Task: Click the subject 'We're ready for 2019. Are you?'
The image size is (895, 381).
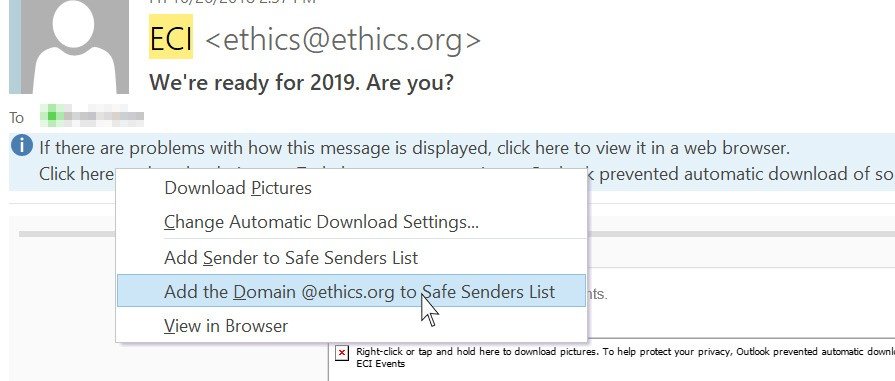Action: (x=301, y=83)
